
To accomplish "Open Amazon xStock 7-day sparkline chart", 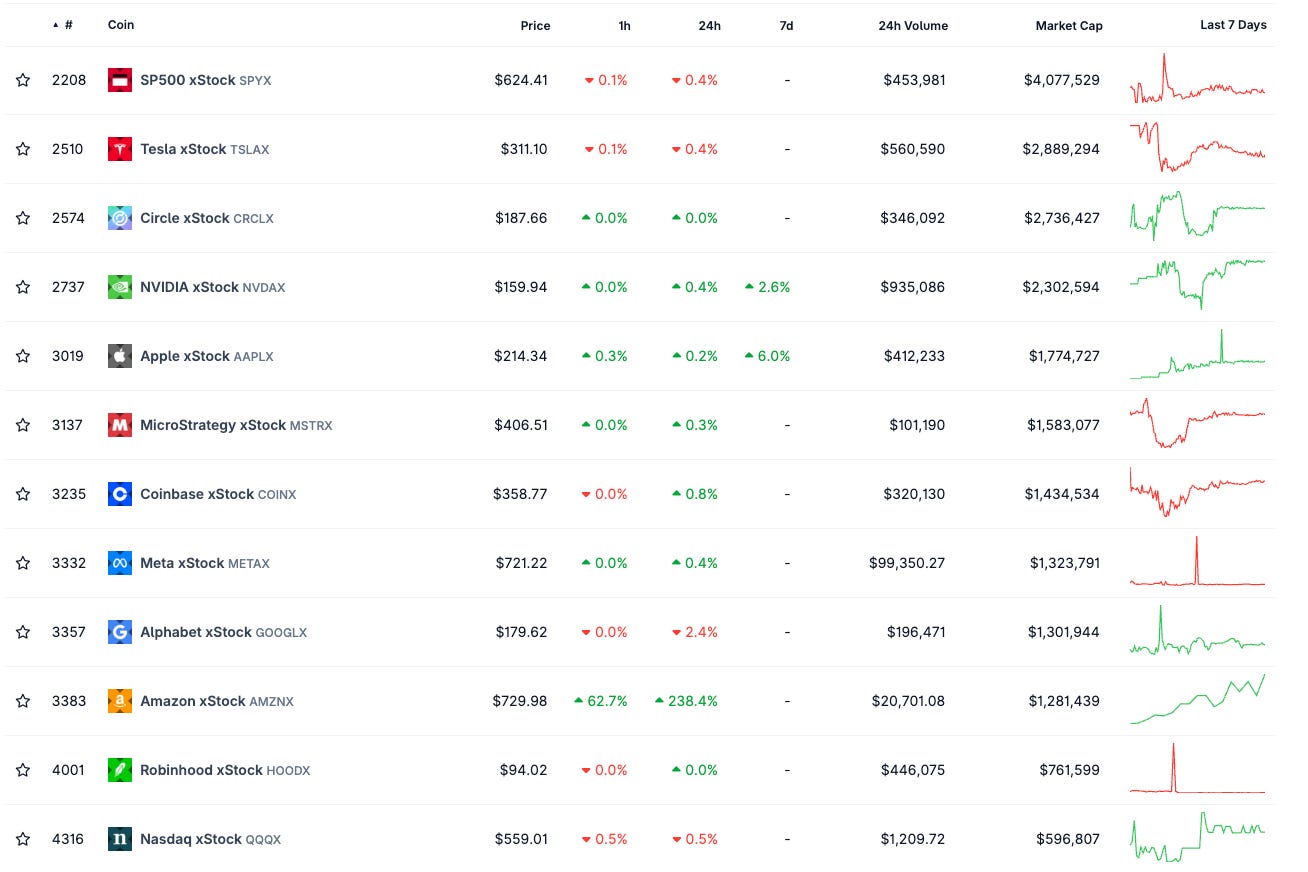I will click(x=1198, y=699).
